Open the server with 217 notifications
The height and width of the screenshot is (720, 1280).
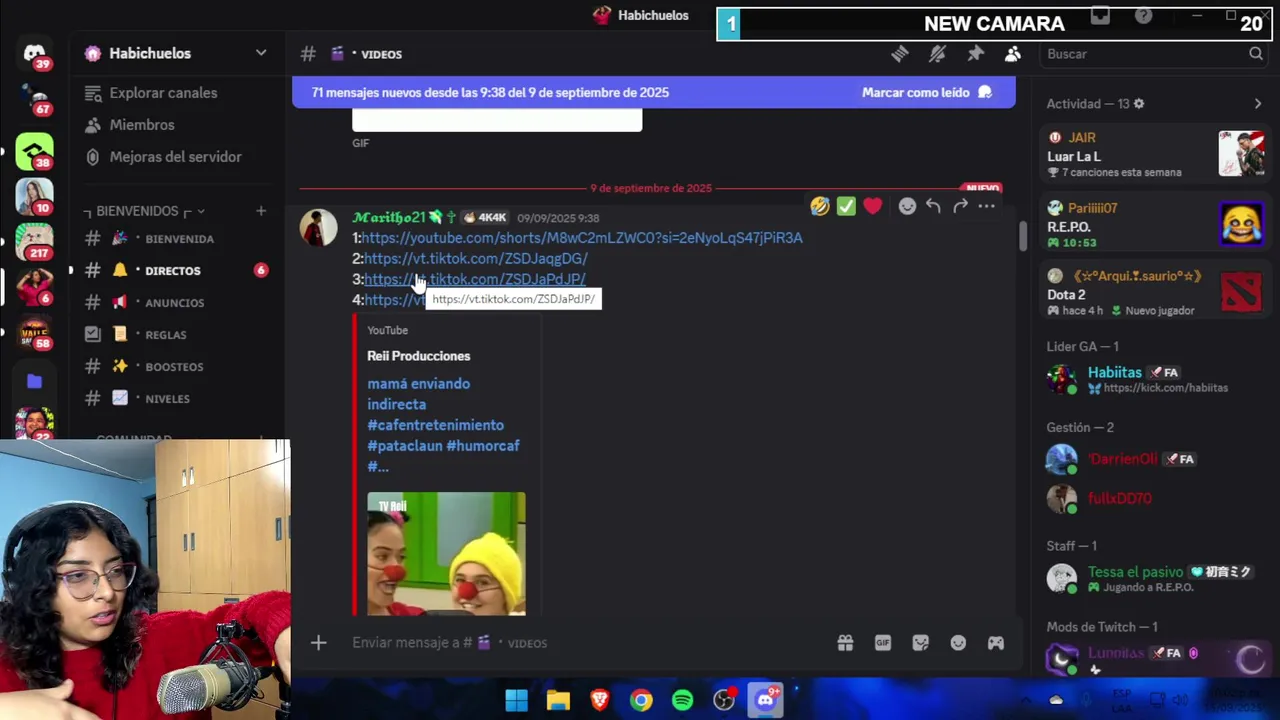tap(35, 241)
